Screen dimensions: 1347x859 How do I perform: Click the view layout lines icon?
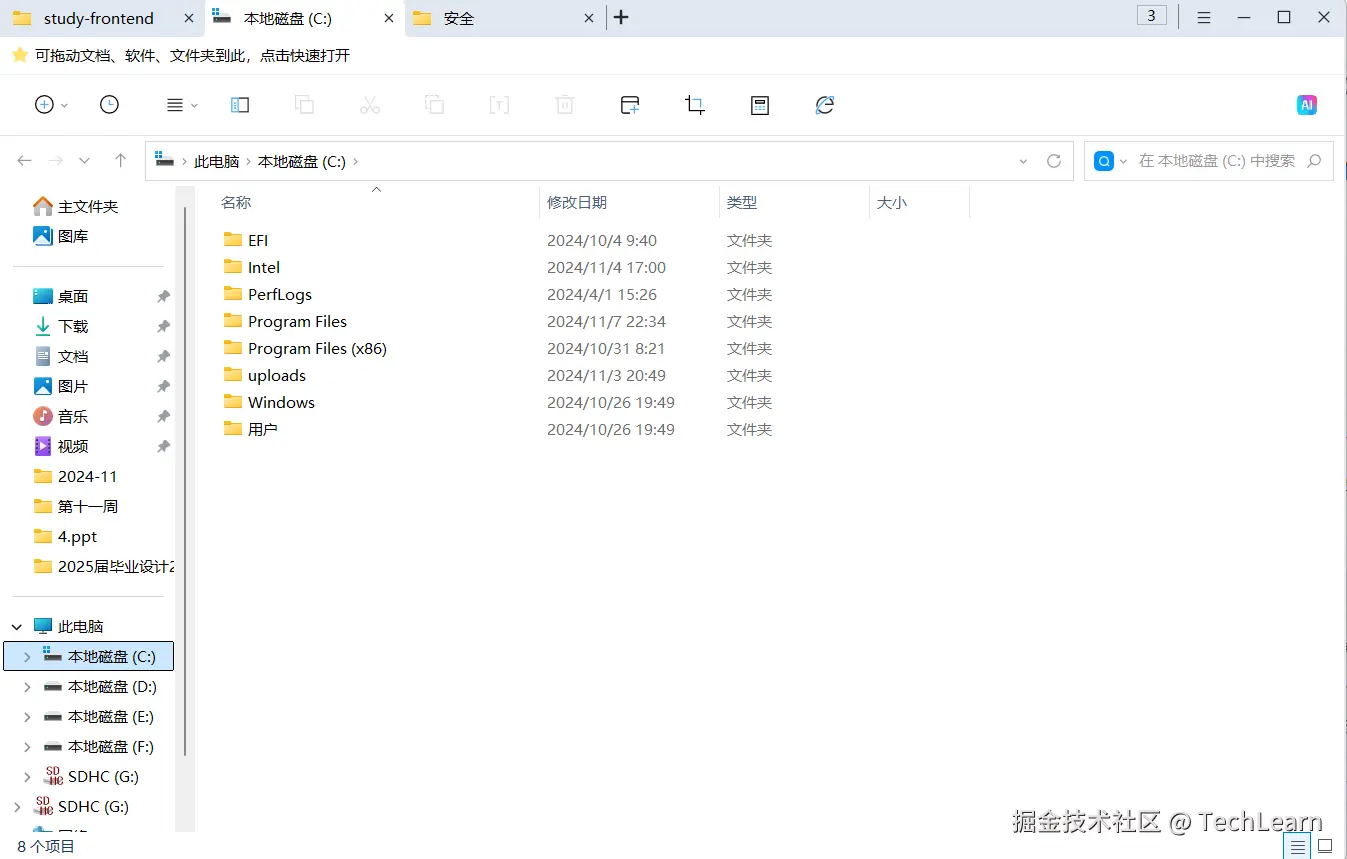(x=174, y=105)
